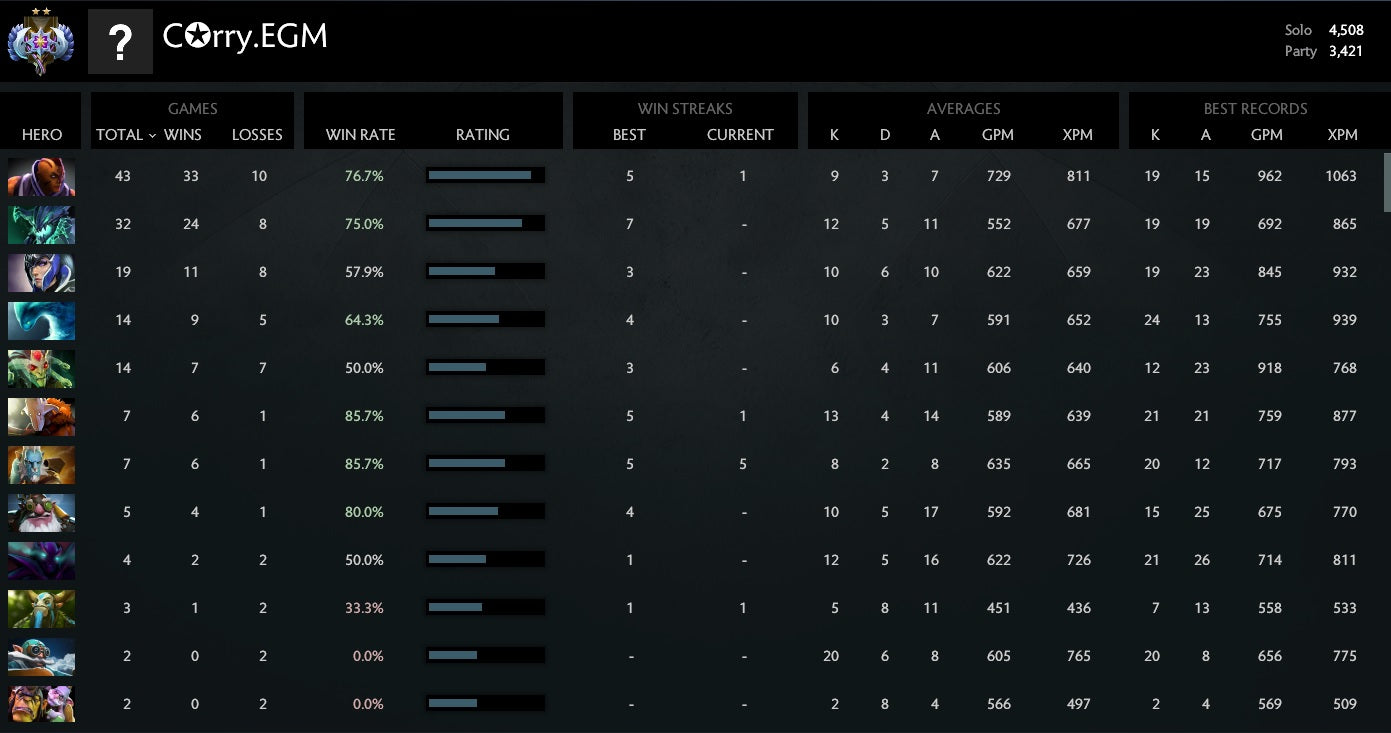Sort heroes by the WINS column header
The image size is (1391, 733).
[183, 135]
